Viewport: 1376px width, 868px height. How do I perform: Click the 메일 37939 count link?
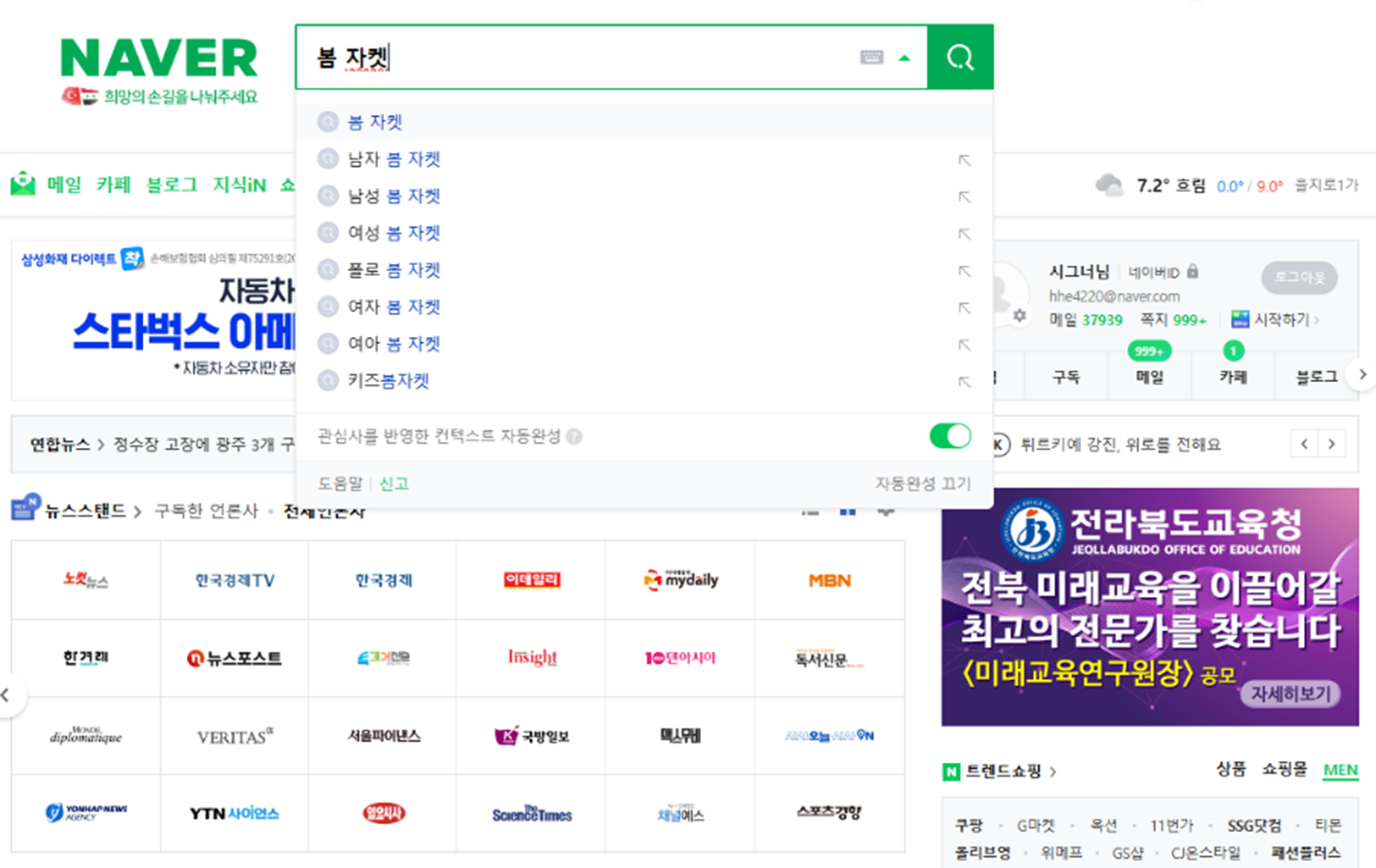point(1086,320)
